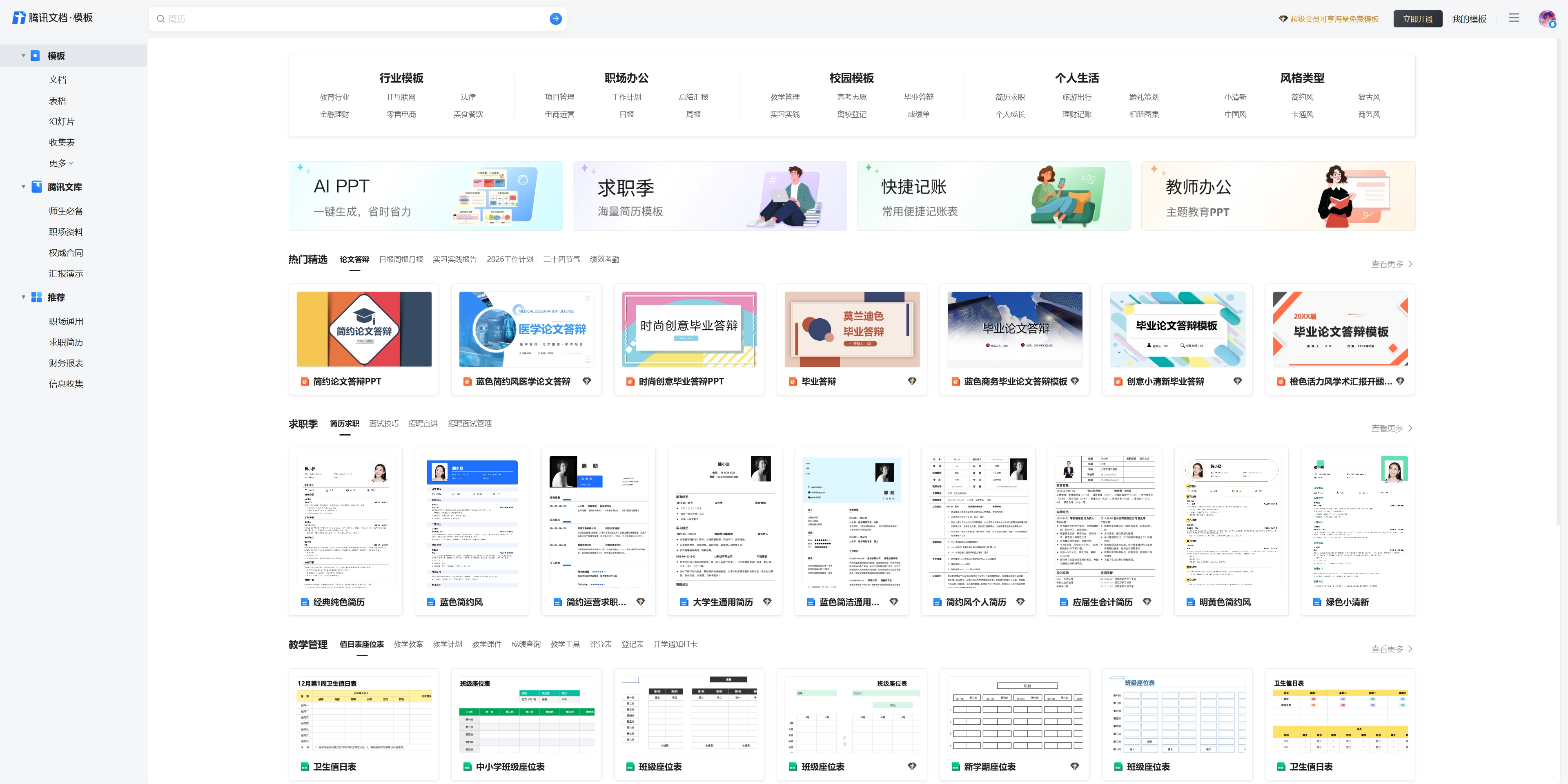Open the hamburger menu in top bar
Viewport: 1568px width, 784px height.
click(x=1514, y=18)
